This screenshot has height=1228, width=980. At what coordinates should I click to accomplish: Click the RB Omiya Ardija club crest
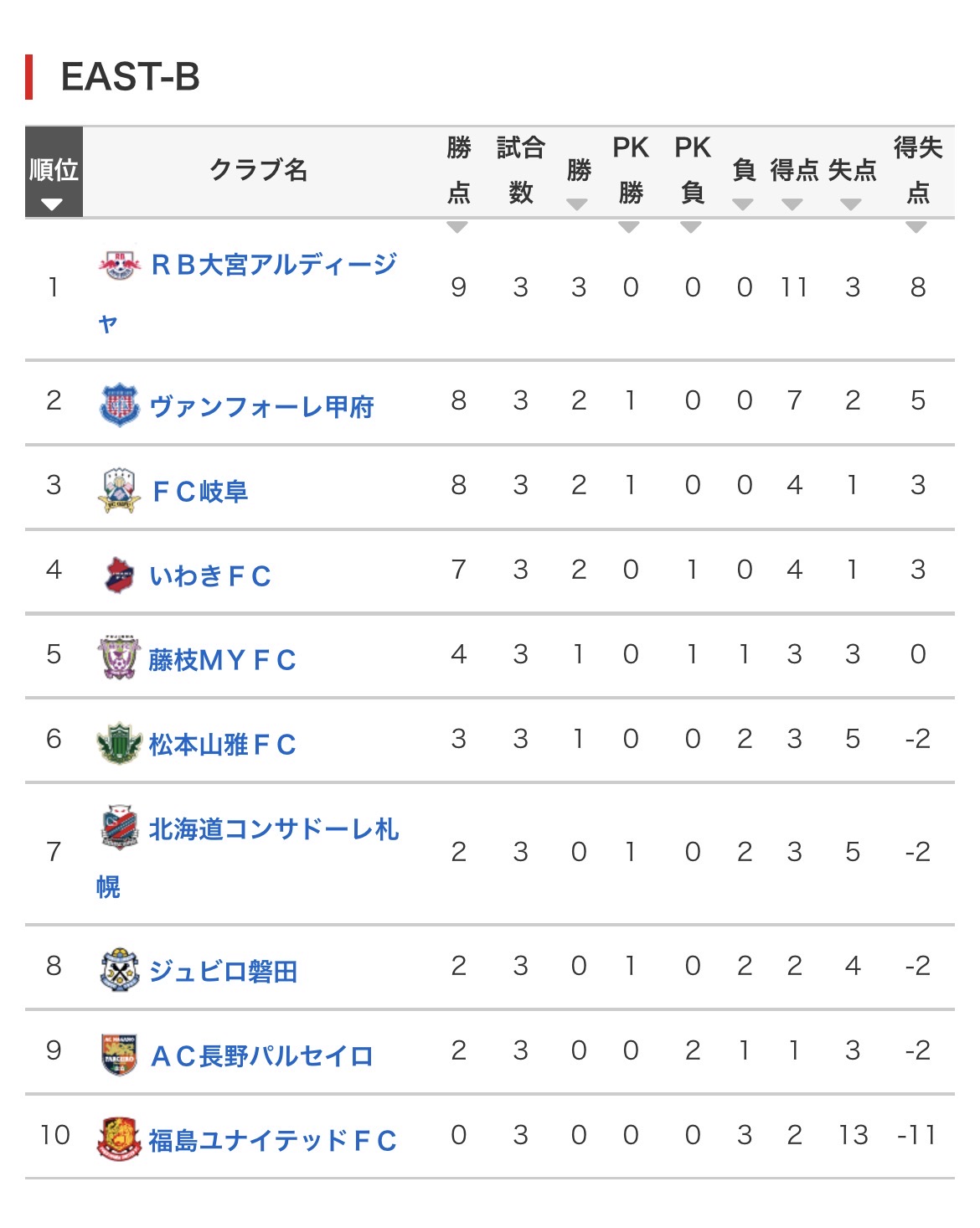point(119,265)
